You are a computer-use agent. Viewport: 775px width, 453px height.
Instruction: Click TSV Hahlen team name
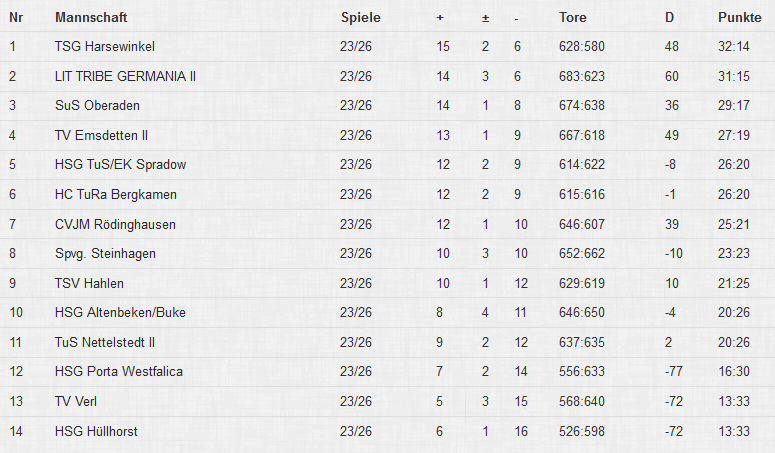click(x=89, y=283)
